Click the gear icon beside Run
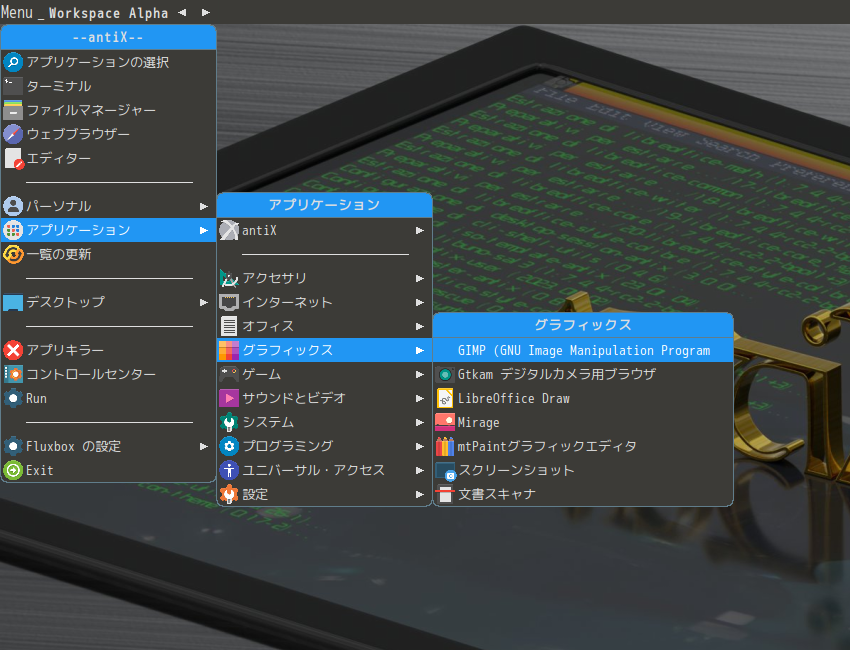The height and width of the screenshot is (650, 850). [x=13, y=398]
